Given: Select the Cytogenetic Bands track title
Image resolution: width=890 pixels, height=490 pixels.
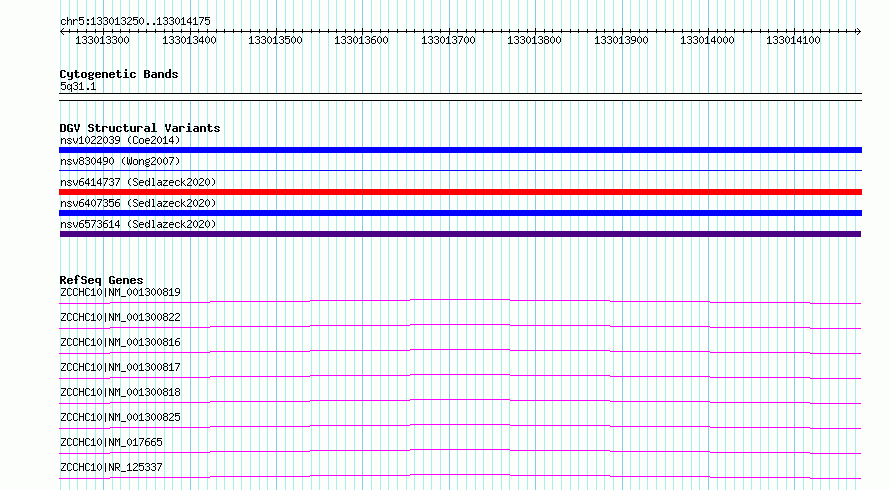Looking at the screenshot, I should click(119, 74).
